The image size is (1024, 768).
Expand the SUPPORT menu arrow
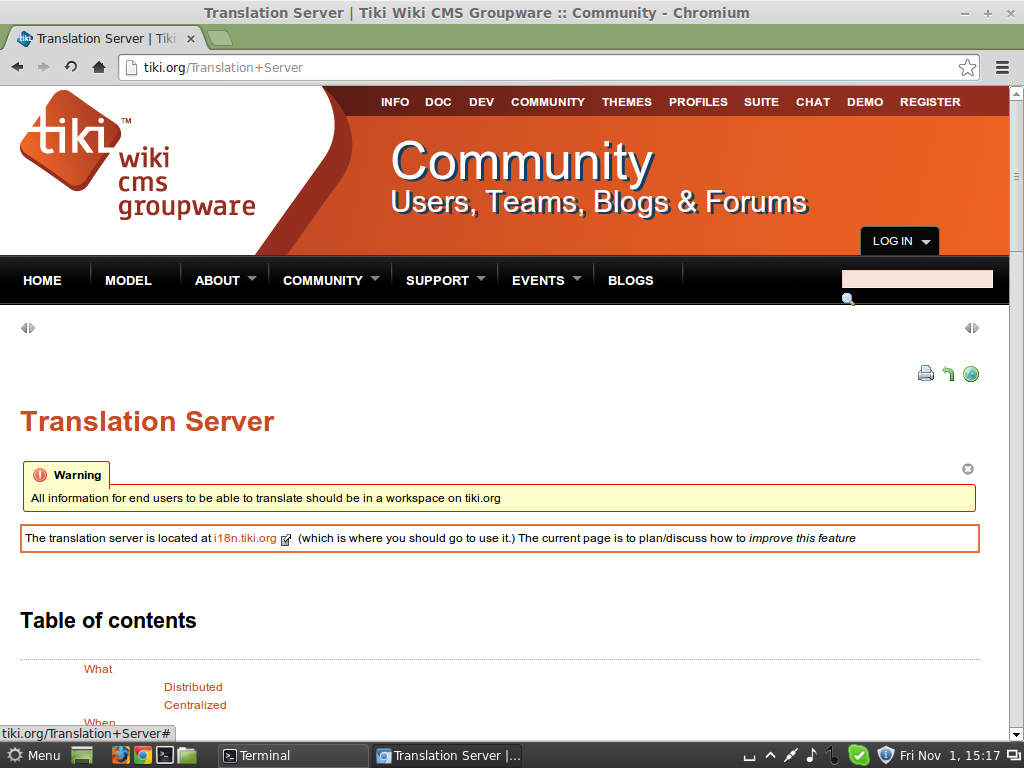(x=481, y=279)
